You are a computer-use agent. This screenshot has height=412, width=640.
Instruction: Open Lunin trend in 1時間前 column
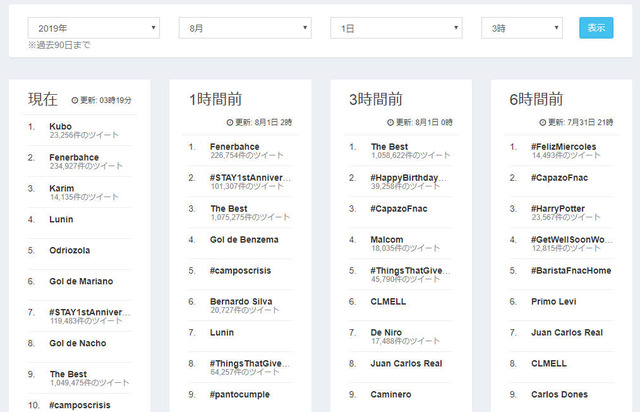pyautogui.click(x=222, y=332)
